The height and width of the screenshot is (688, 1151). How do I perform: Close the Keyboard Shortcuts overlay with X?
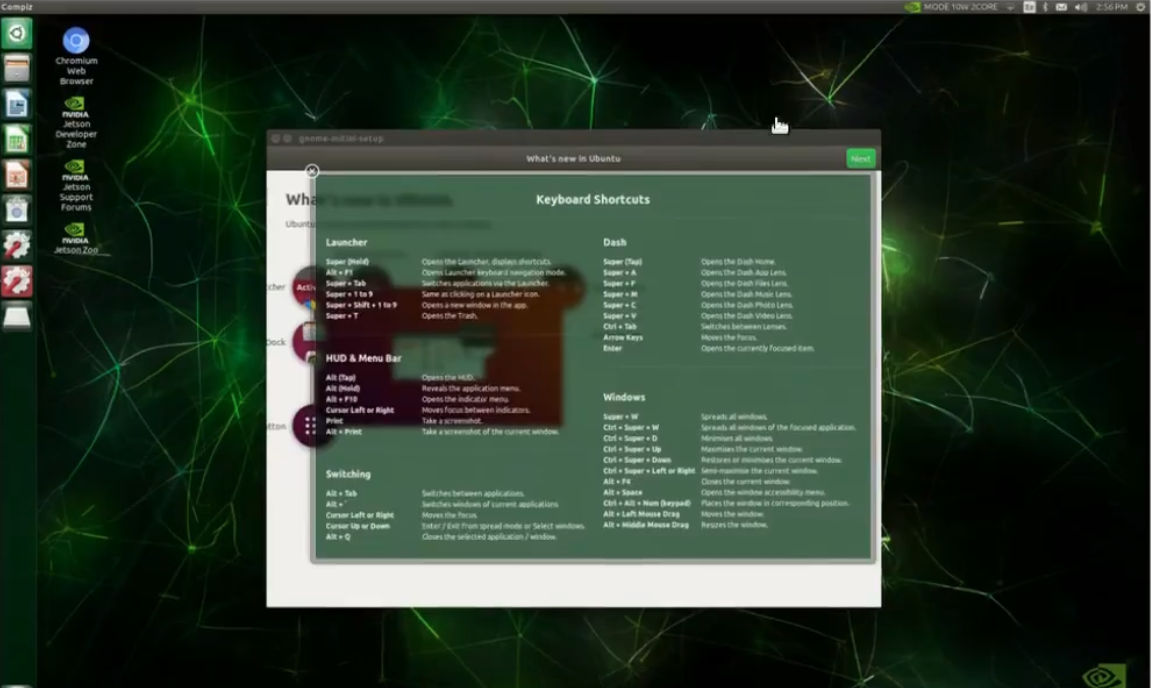tap(312, 171)
